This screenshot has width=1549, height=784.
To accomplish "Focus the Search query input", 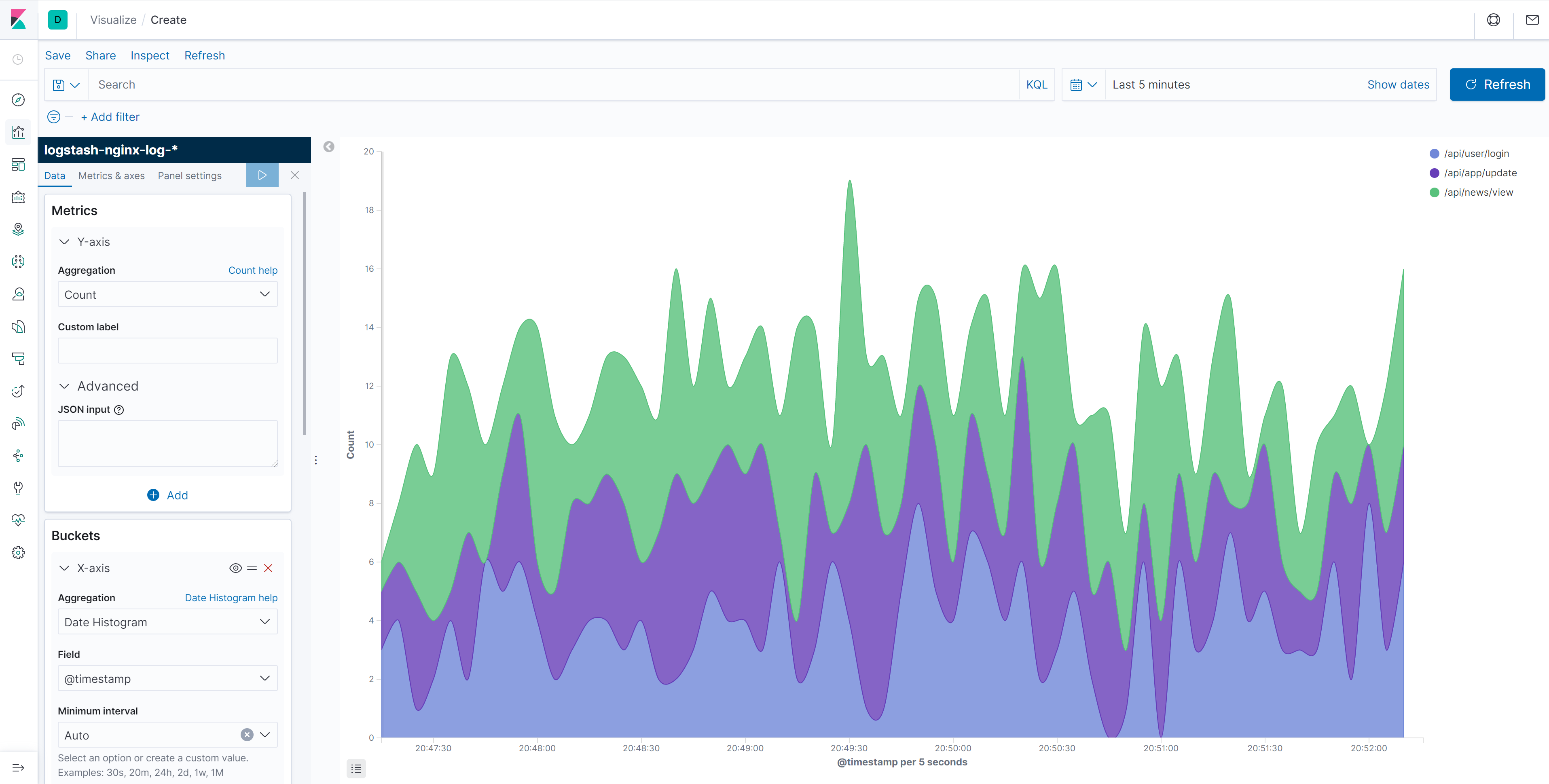I will pos(553,85).
